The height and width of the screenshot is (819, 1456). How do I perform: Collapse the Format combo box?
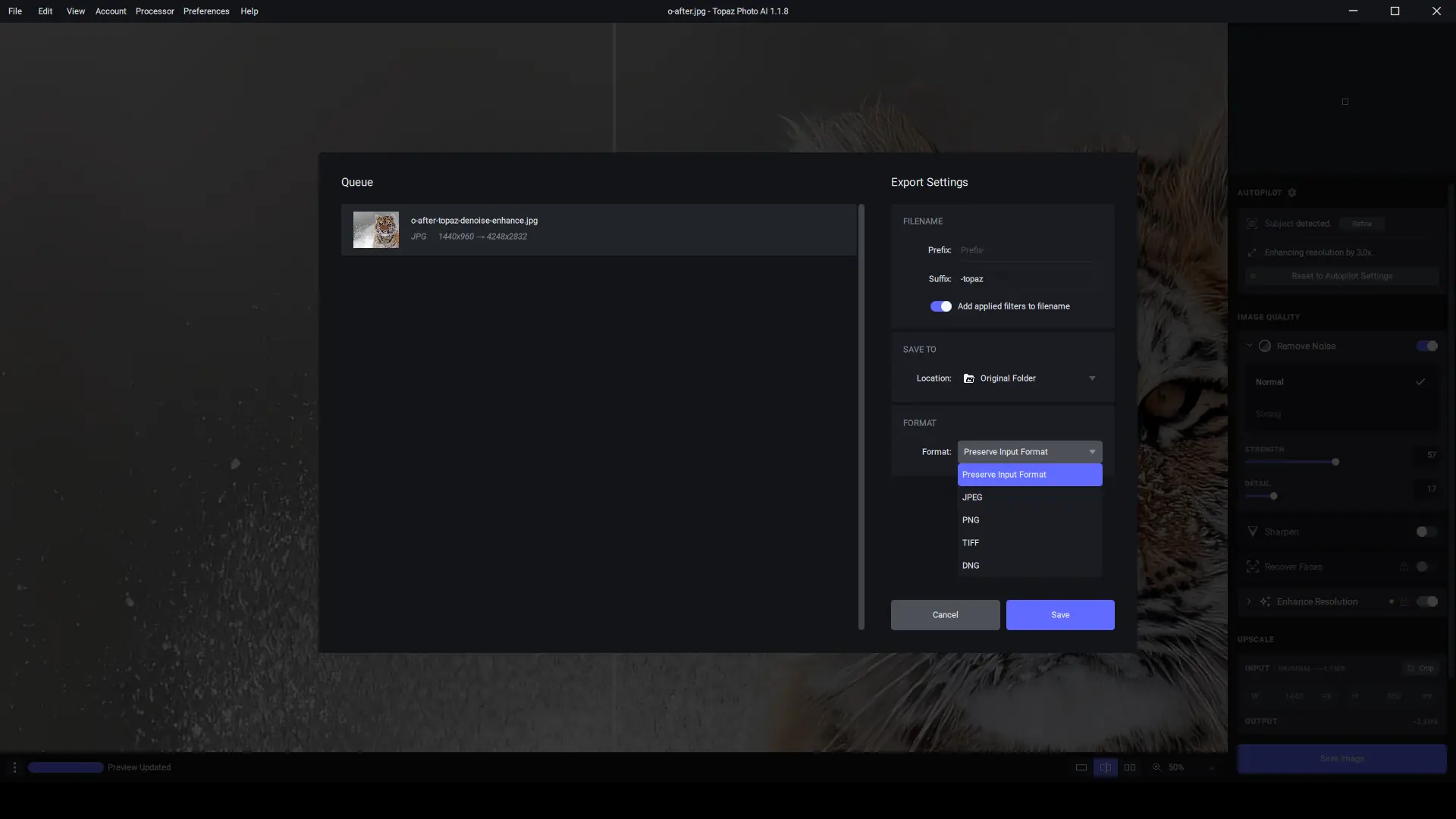(x=1029, y=452)
